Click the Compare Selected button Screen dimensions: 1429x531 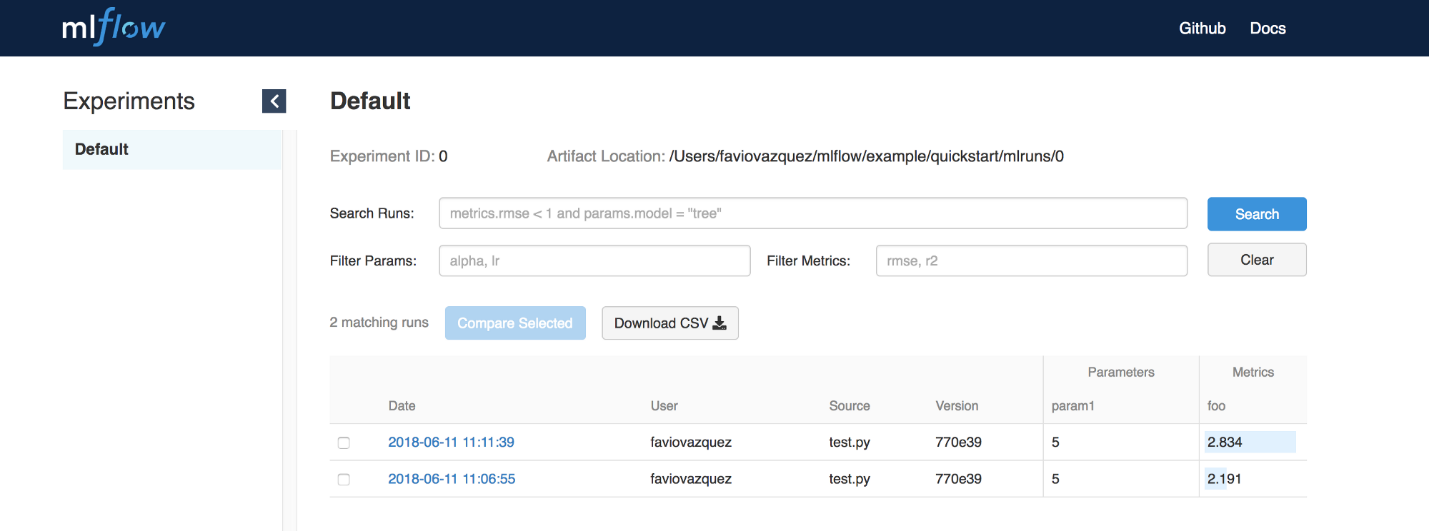[x=515, y=323]
